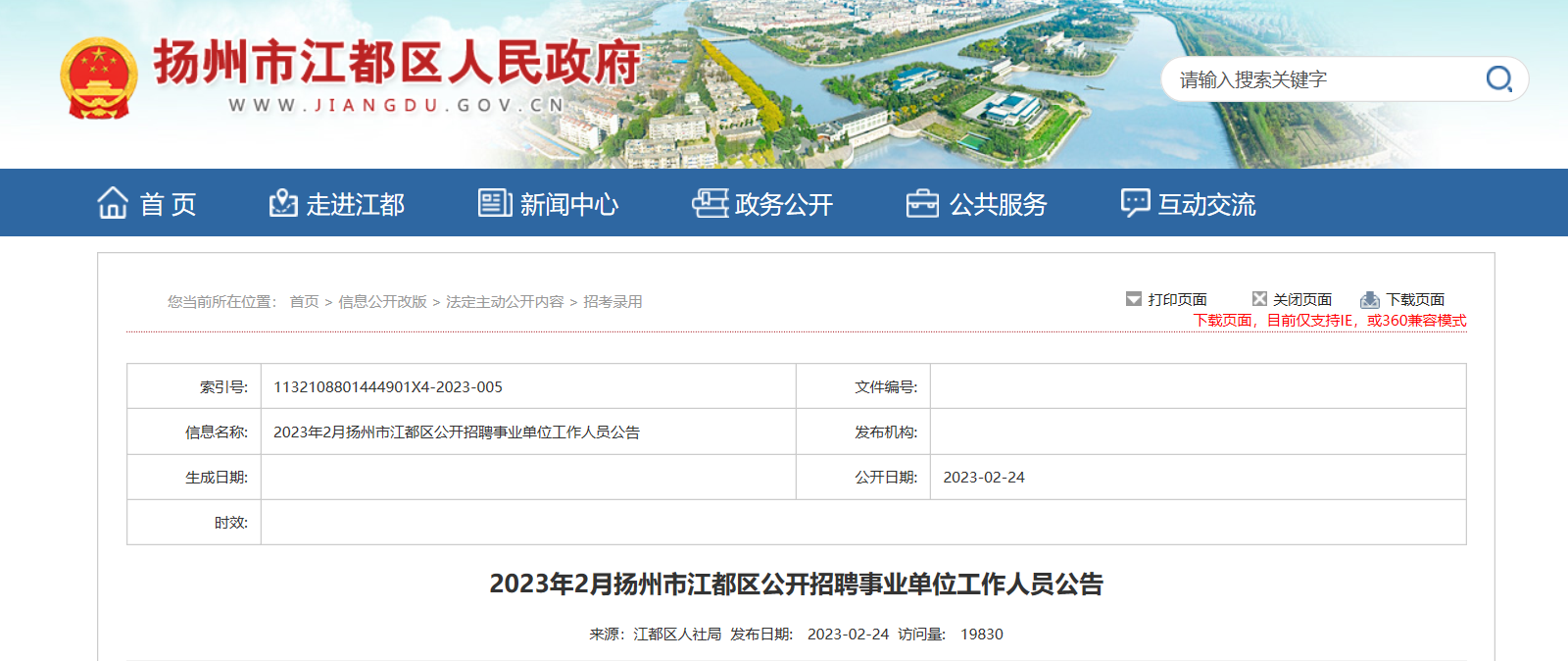This screenshot has height=661, width=1568.
Task: Click the 信息名称 table cell value
Action: point(457,432)
